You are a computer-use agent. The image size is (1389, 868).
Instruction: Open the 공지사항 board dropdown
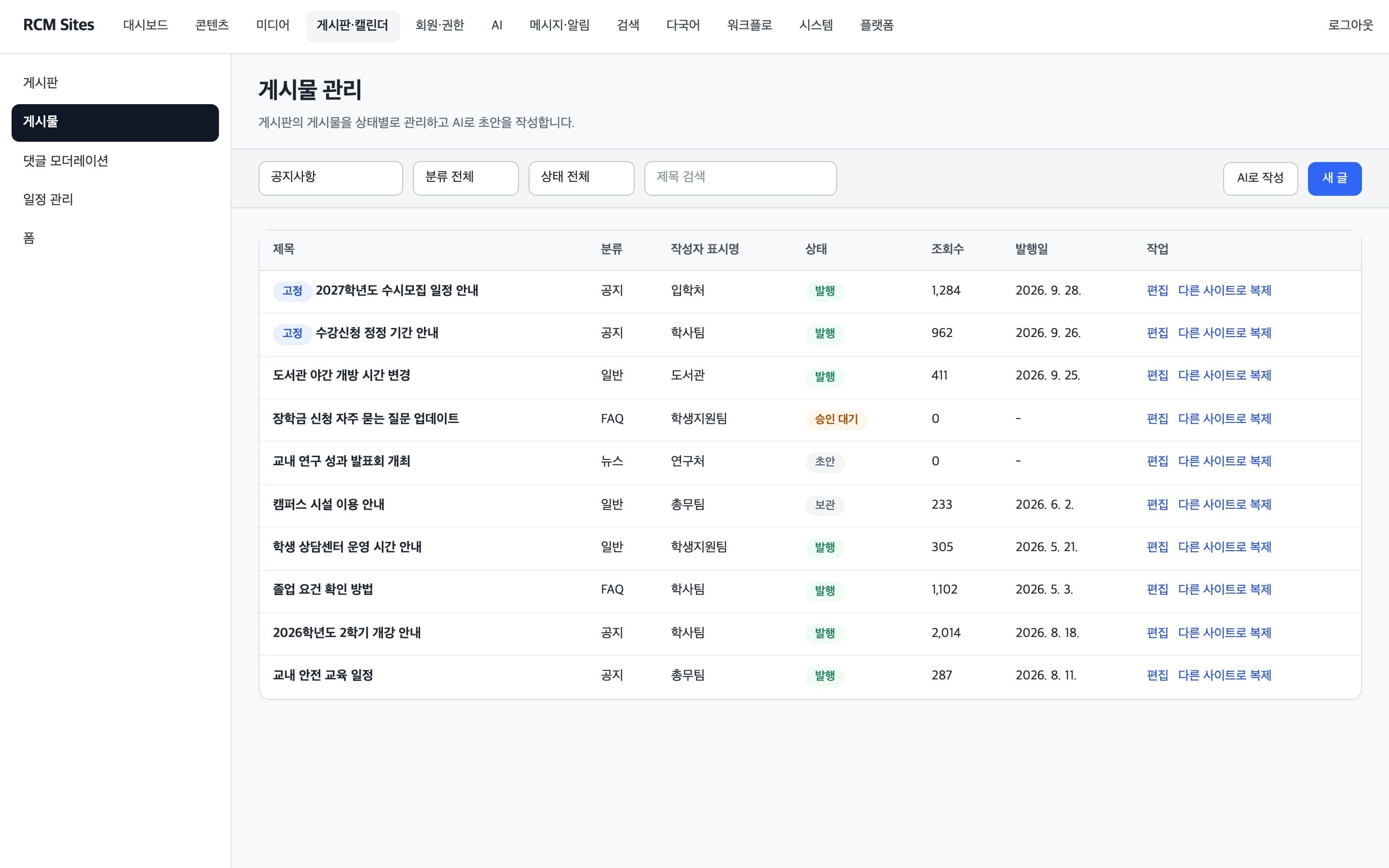point(330,178)
